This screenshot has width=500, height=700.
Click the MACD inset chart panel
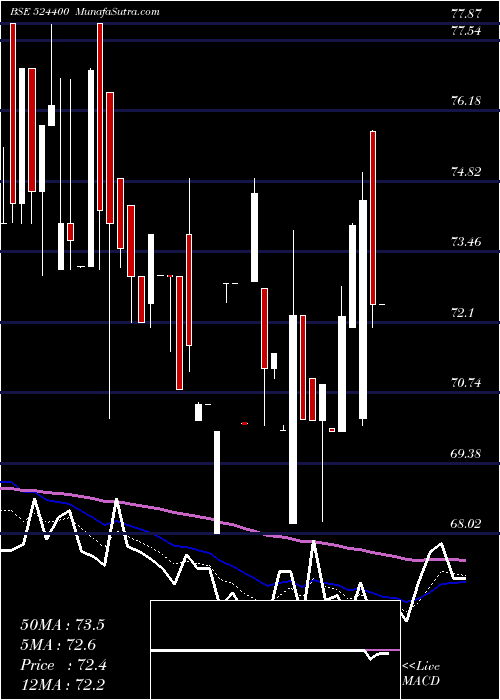coord(275,650)
